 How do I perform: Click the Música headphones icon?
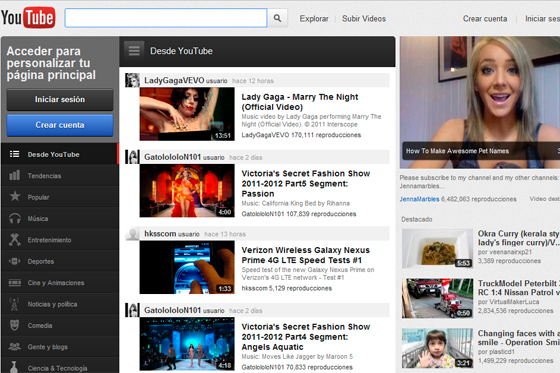pyautogui.click(x=15, y=218)
